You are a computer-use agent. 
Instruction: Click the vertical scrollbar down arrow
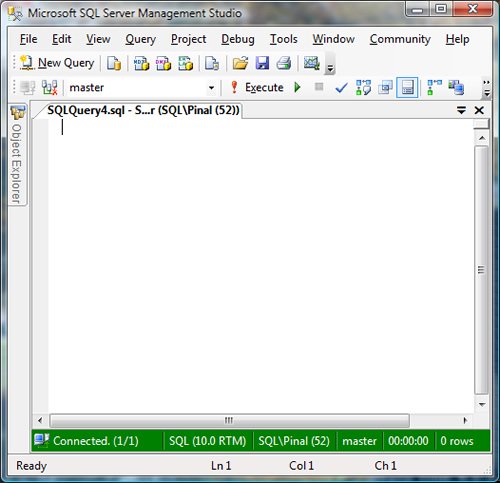(x=482, y=404)
